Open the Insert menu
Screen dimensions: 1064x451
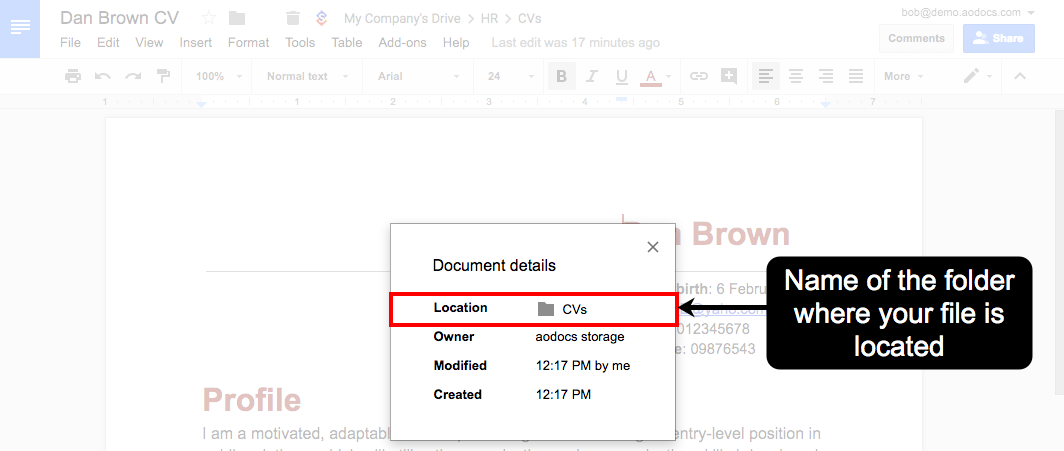coord(195,43)
